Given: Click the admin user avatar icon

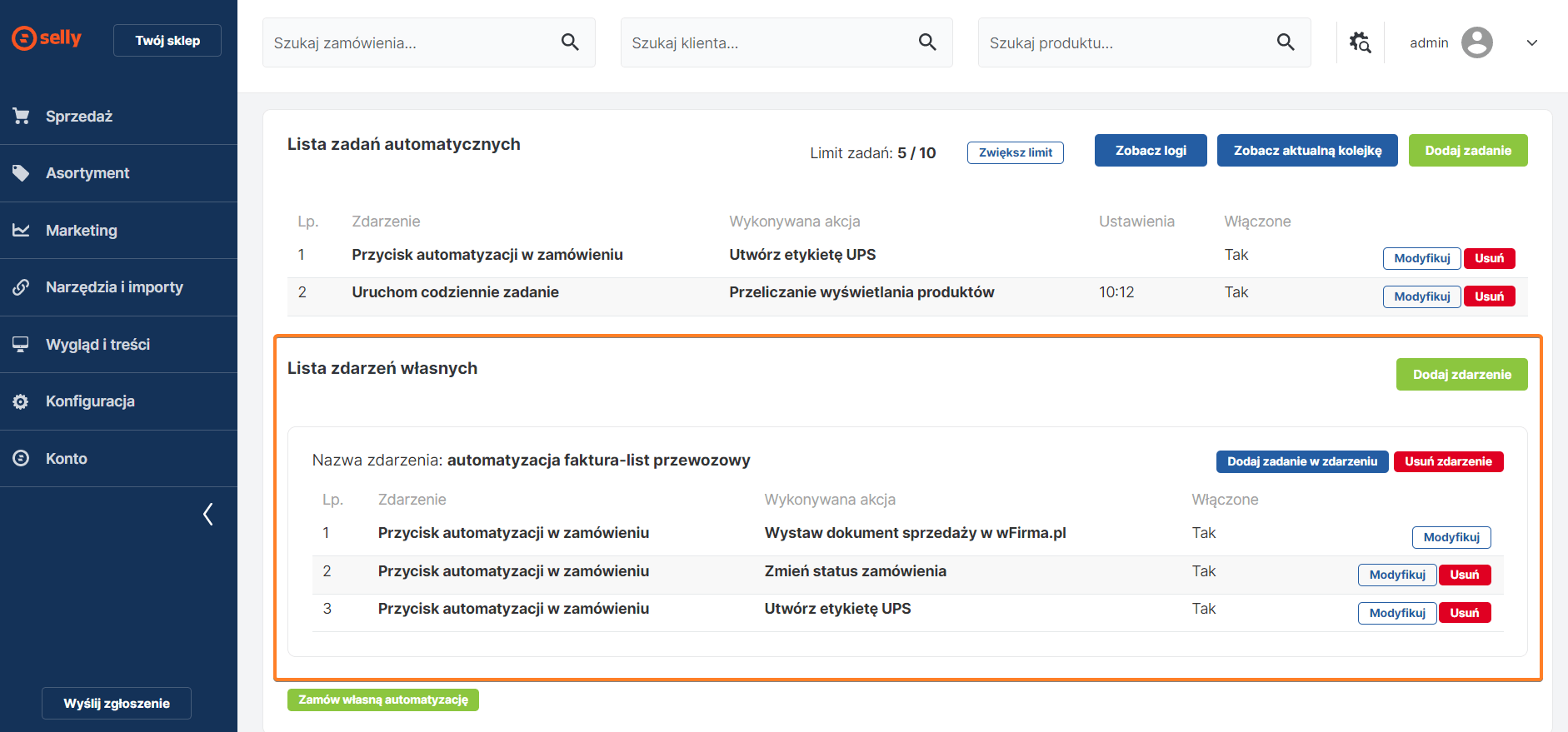Looking at the screenshot, I should [x=1476, y=42].
